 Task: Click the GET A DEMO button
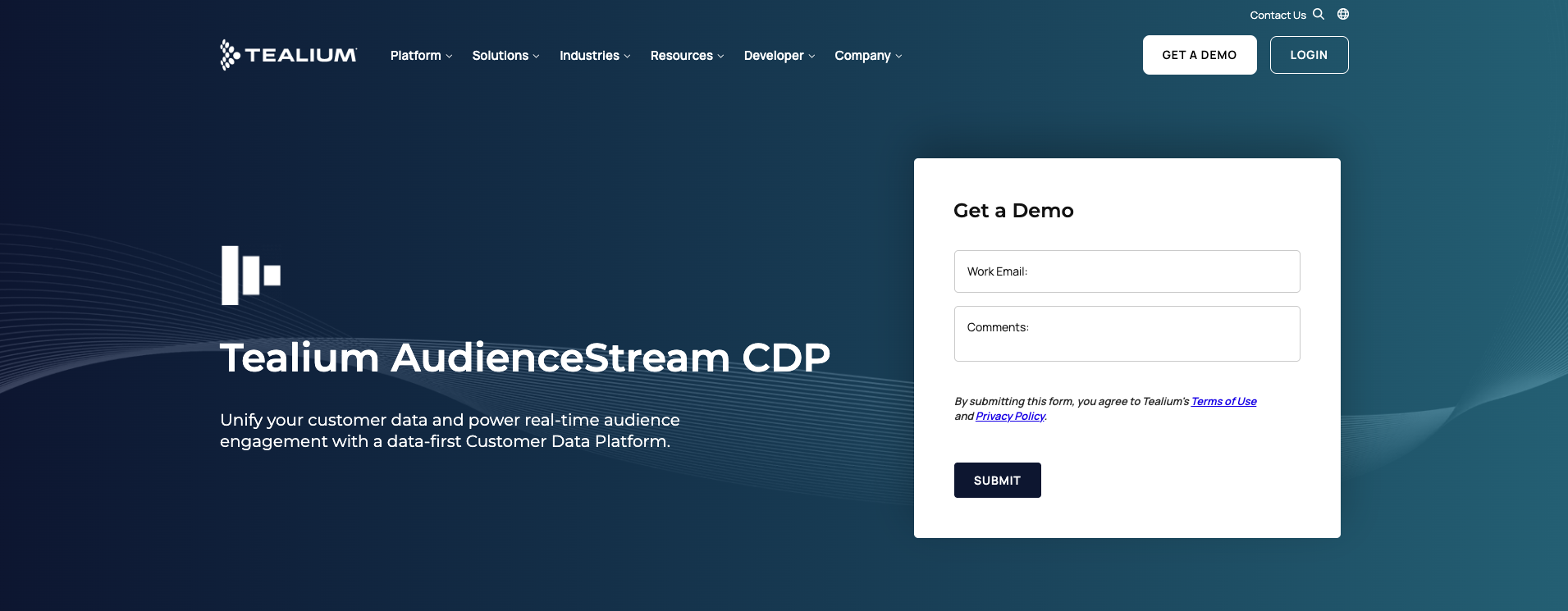click(x=1200, y=55)
